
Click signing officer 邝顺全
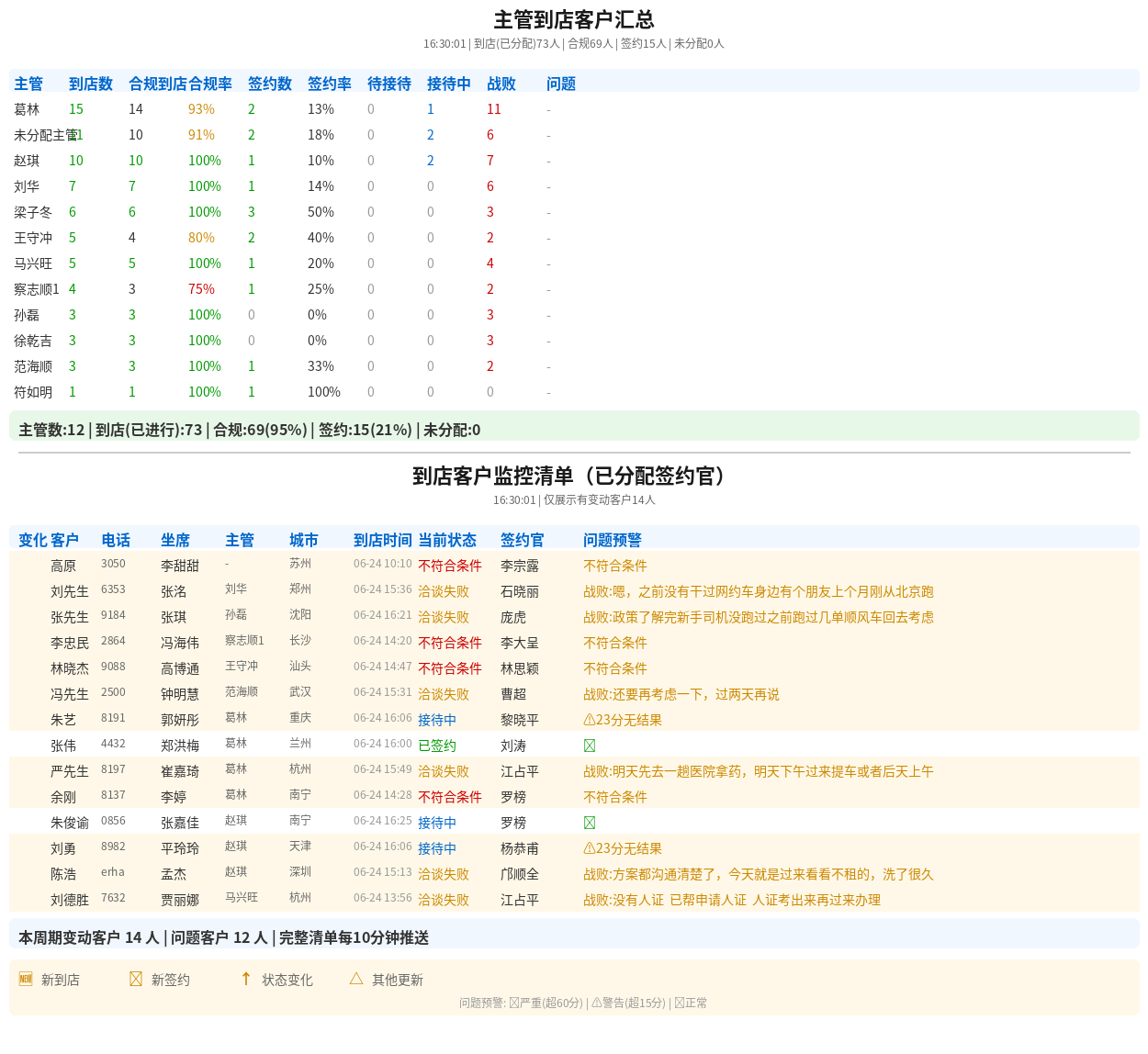pos(520,874)
